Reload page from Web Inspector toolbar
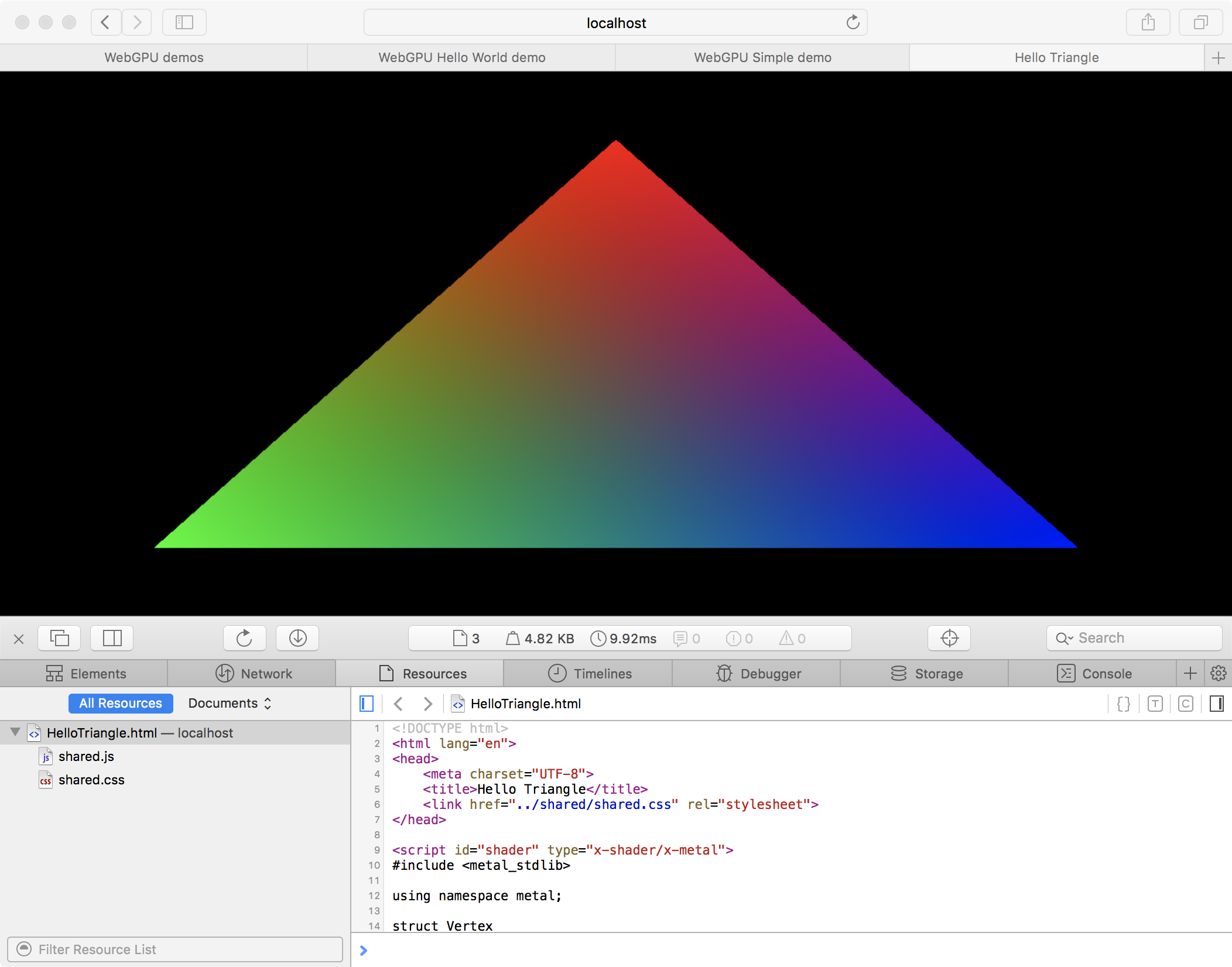Viewport: 1232px width, 967px height. click(x=244, y=638)
